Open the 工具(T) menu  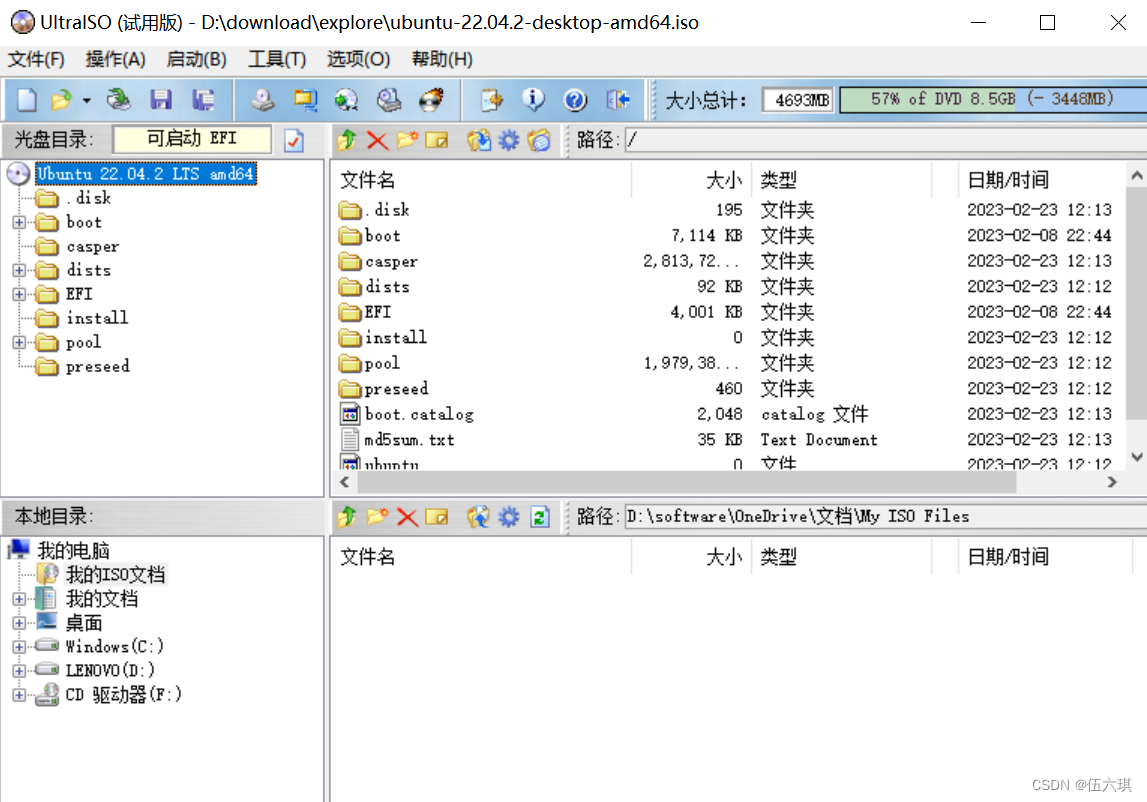coord(277,59)
